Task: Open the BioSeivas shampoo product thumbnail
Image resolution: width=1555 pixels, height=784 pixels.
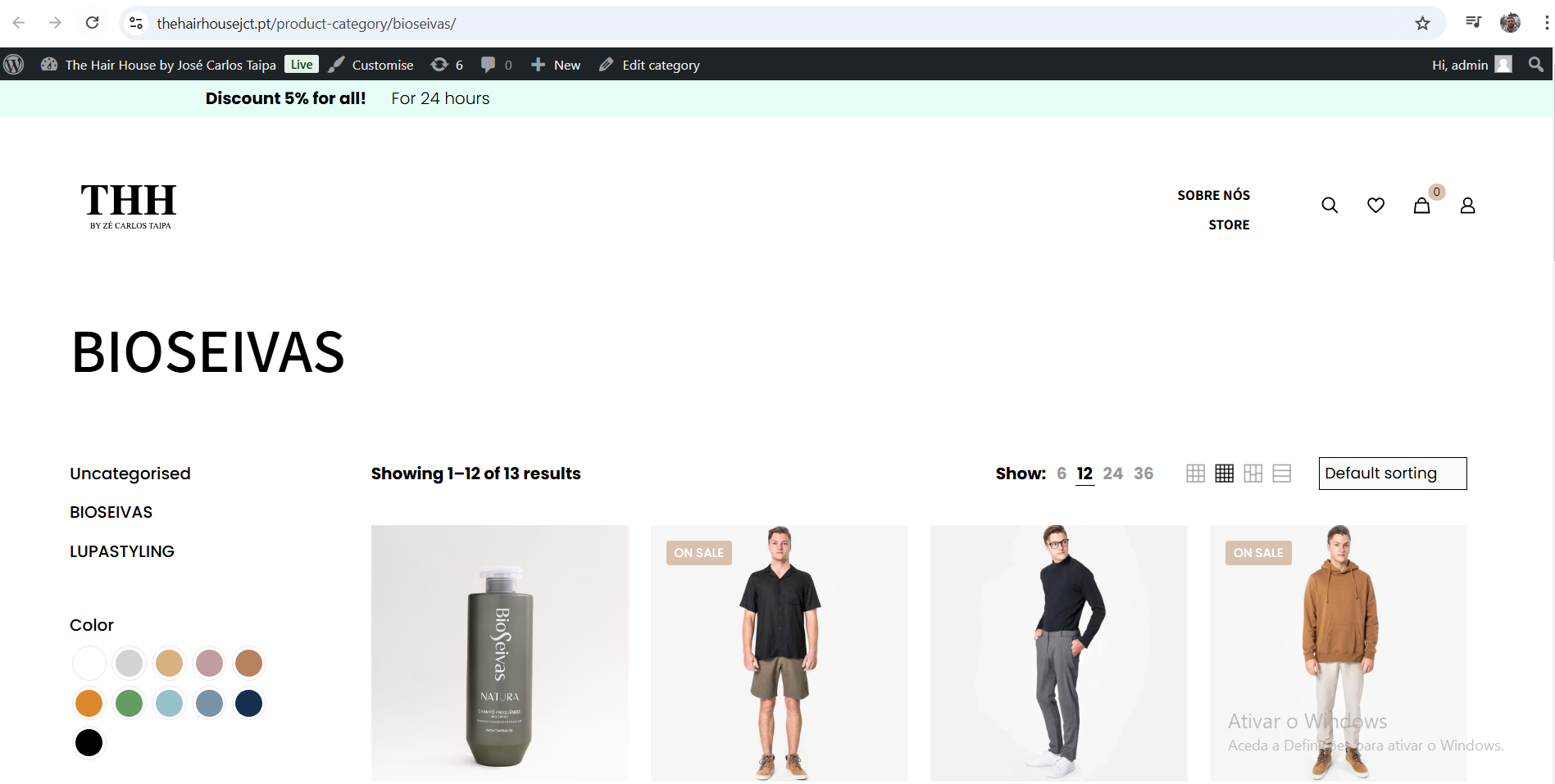Action: (499, 653)
